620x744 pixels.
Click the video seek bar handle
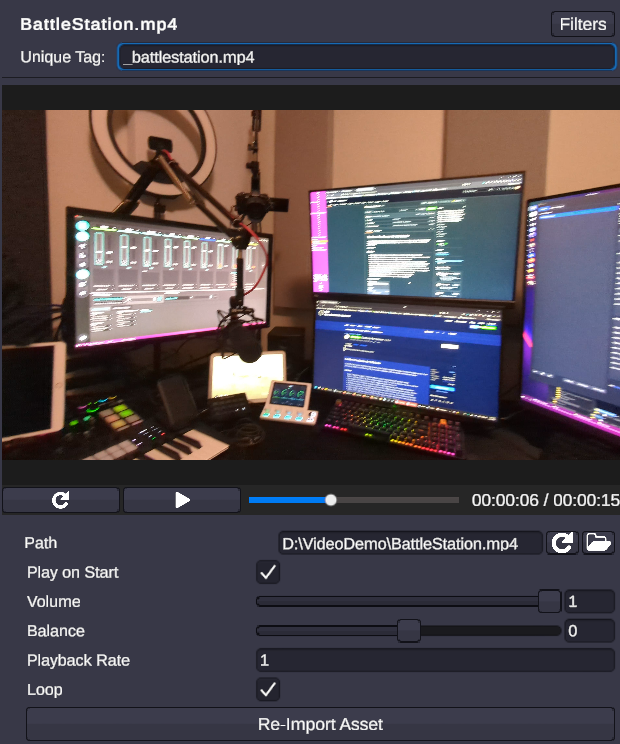point(331,500)
